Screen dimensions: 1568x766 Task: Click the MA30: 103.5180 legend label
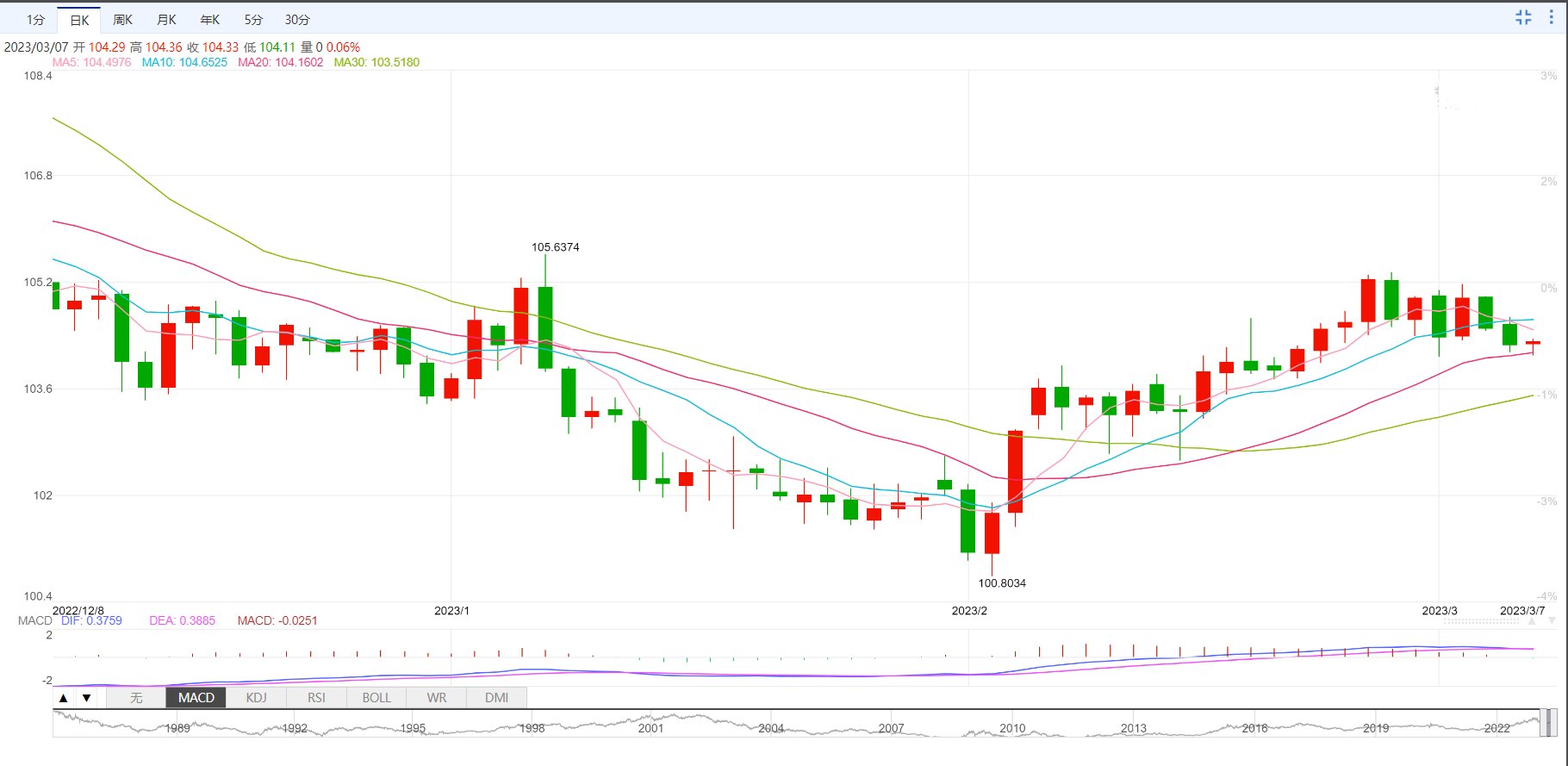click(x=376, y=62)
